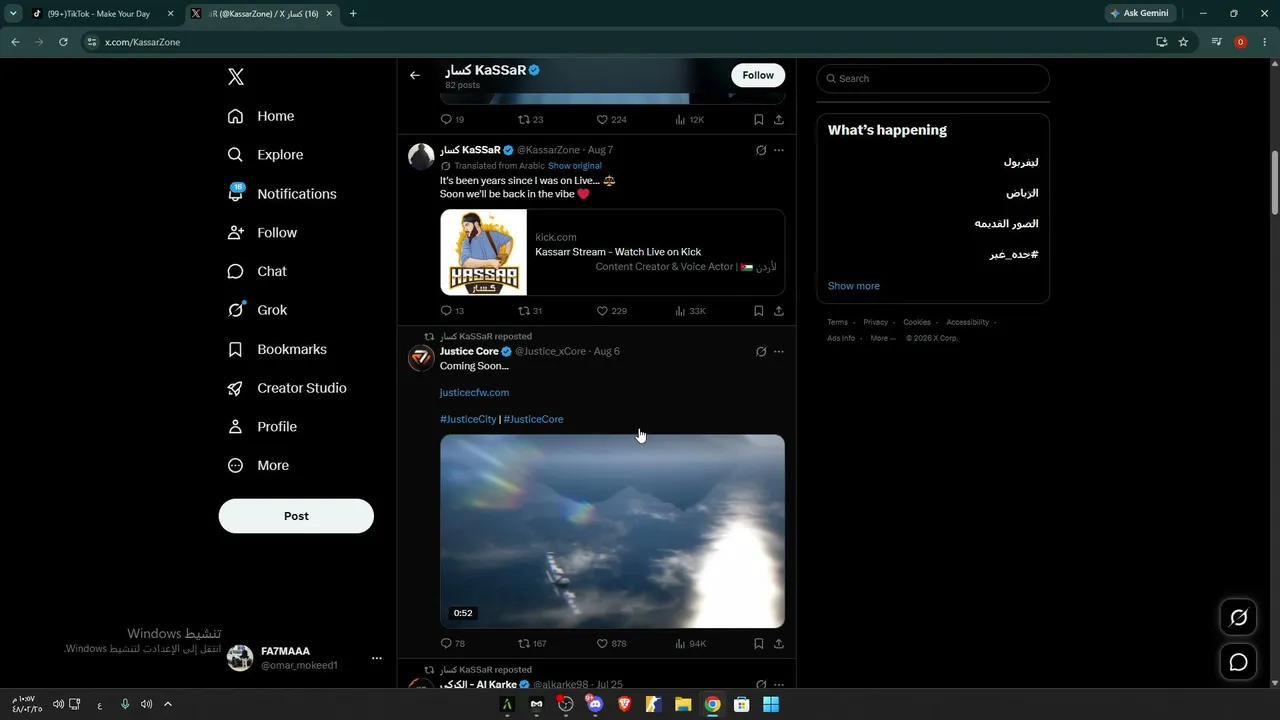
Task: Show original Arabic text of the post
Action: click(575, 166)
